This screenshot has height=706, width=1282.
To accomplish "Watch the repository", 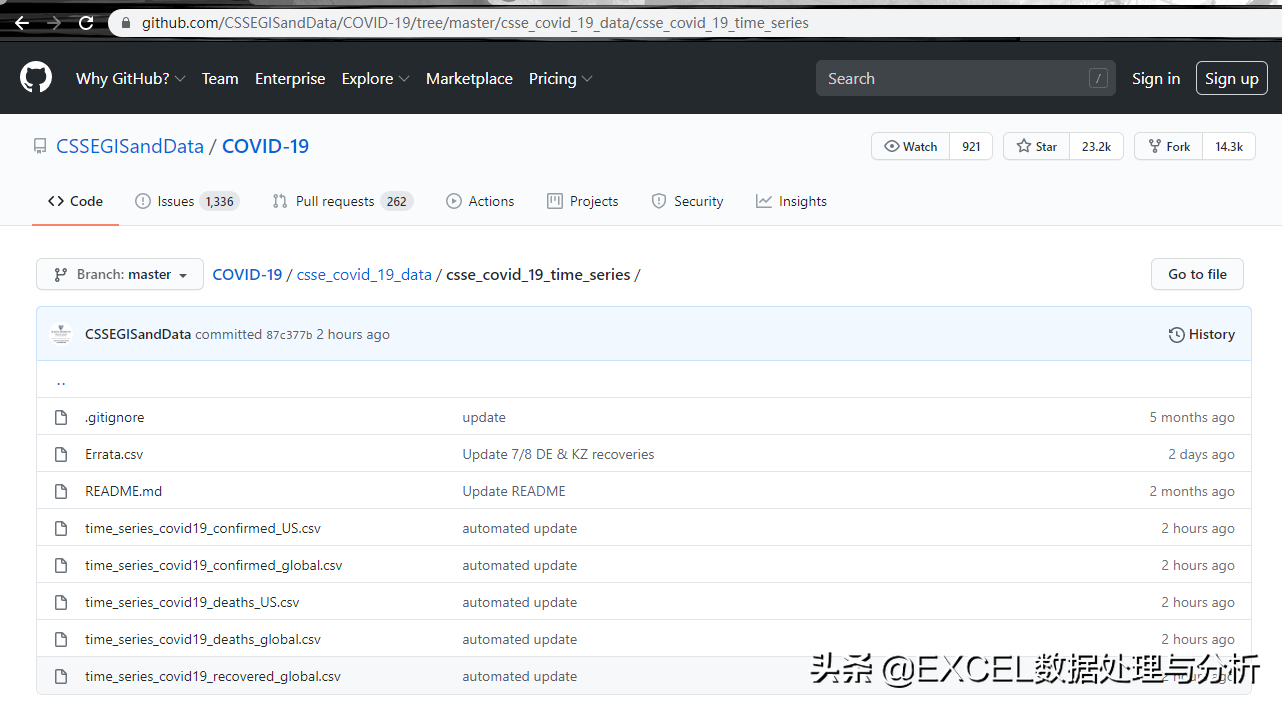I will [910, 146].
